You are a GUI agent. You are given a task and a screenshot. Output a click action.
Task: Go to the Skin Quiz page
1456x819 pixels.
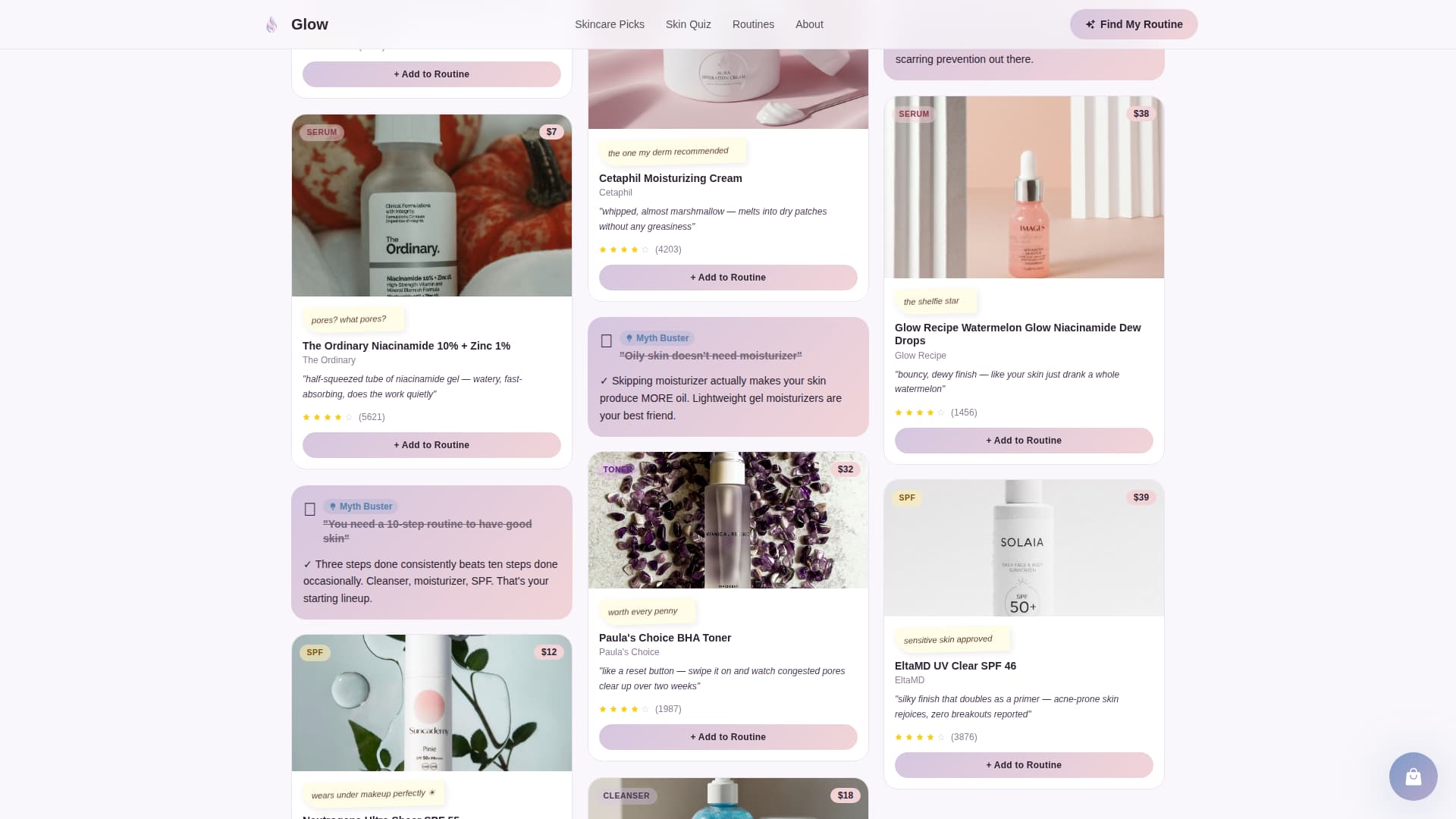pyautogui.click(x=689, y=24)
